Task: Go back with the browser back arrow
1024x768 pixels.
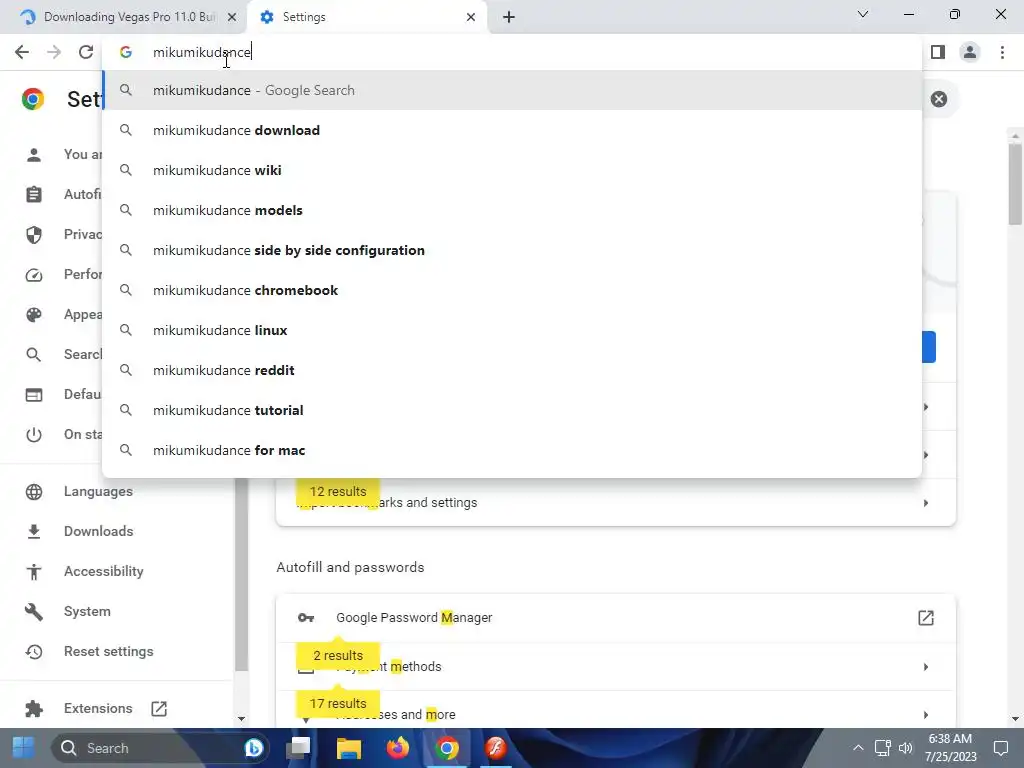Action: pos(22,52)
